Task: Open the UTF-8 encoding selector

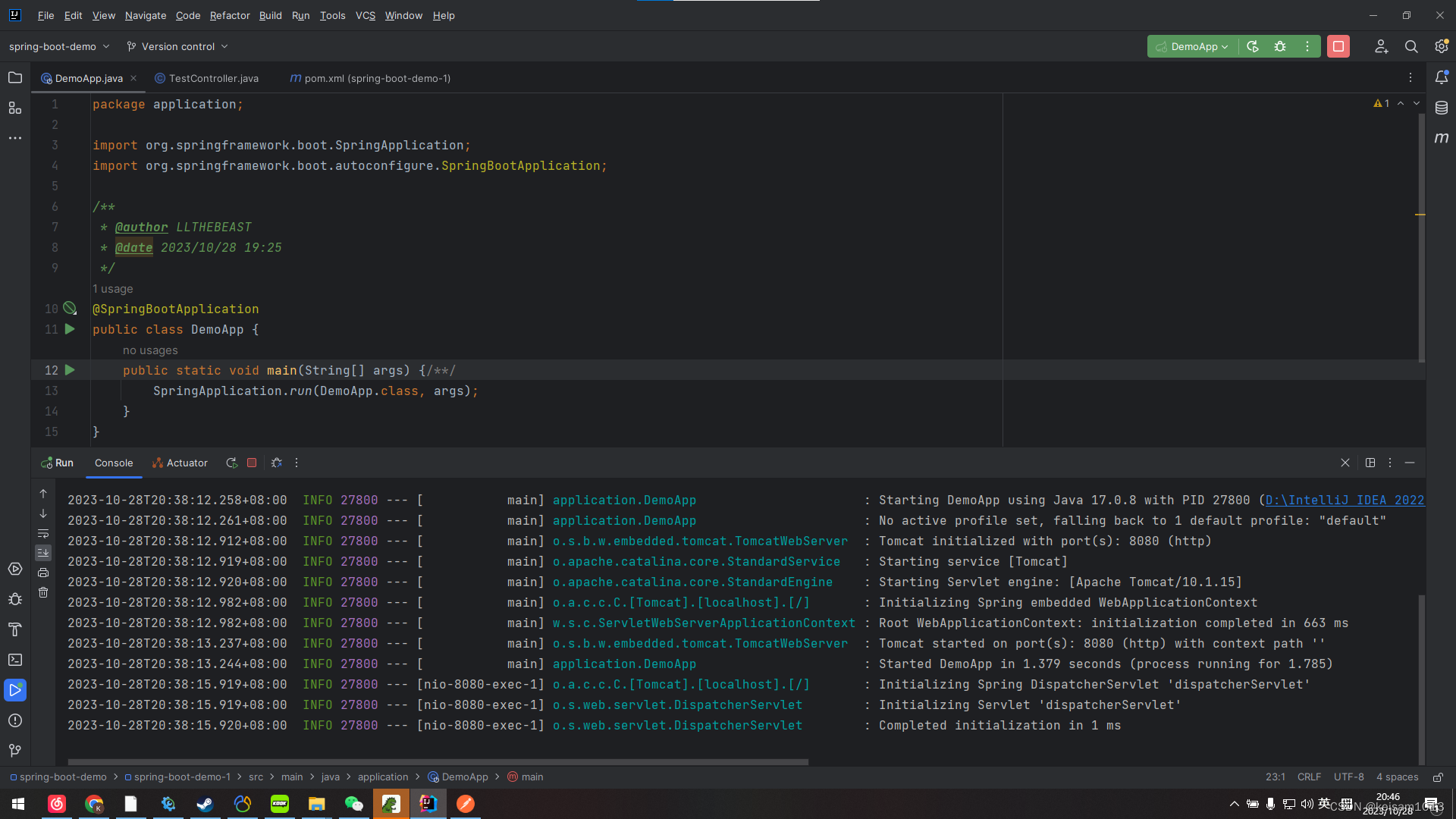Action: point(1349,777)
